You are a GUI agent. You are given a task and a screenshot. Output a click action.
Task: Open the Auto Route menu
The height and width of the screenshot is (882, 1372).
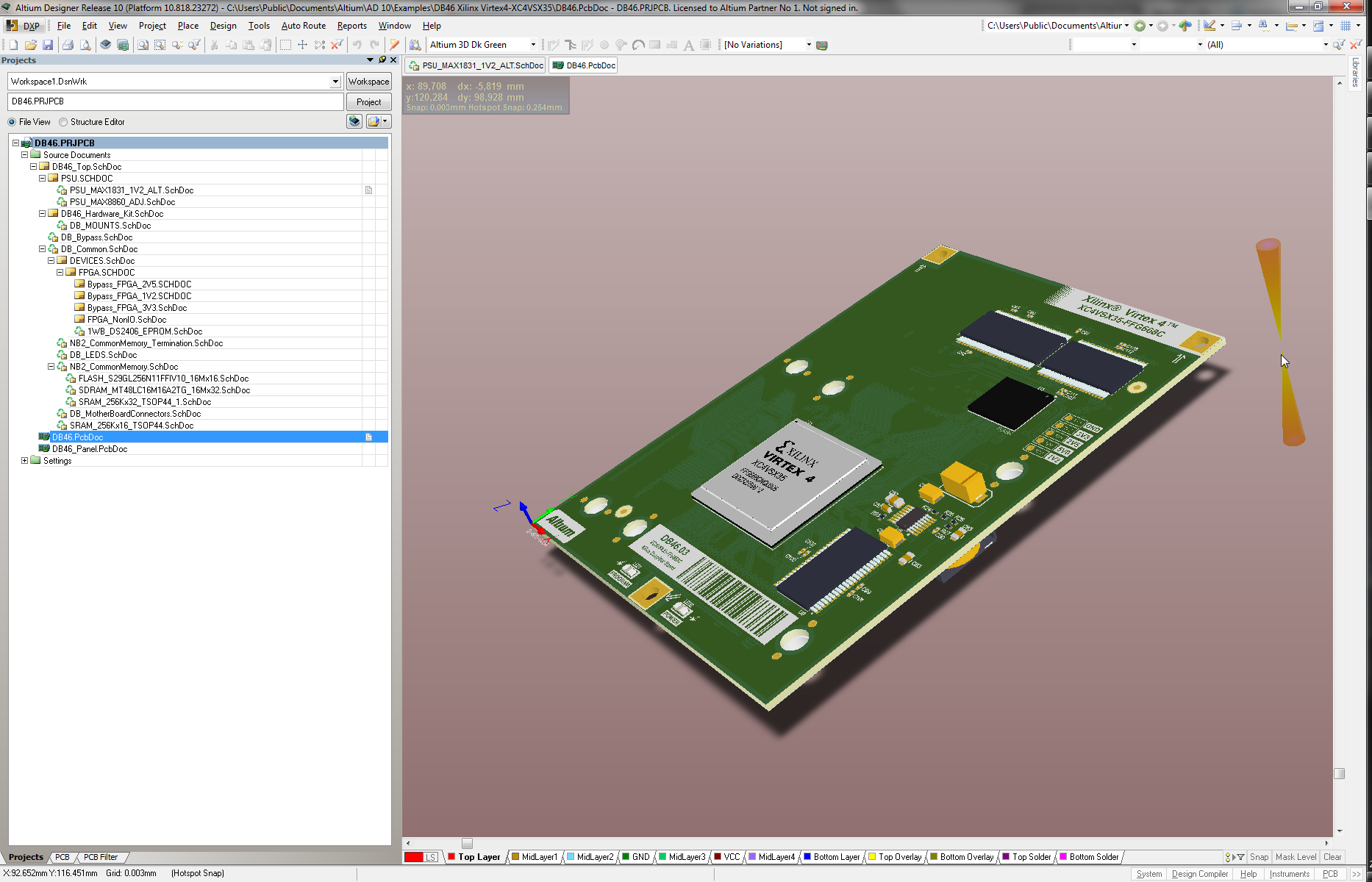[x=303, y=26]
